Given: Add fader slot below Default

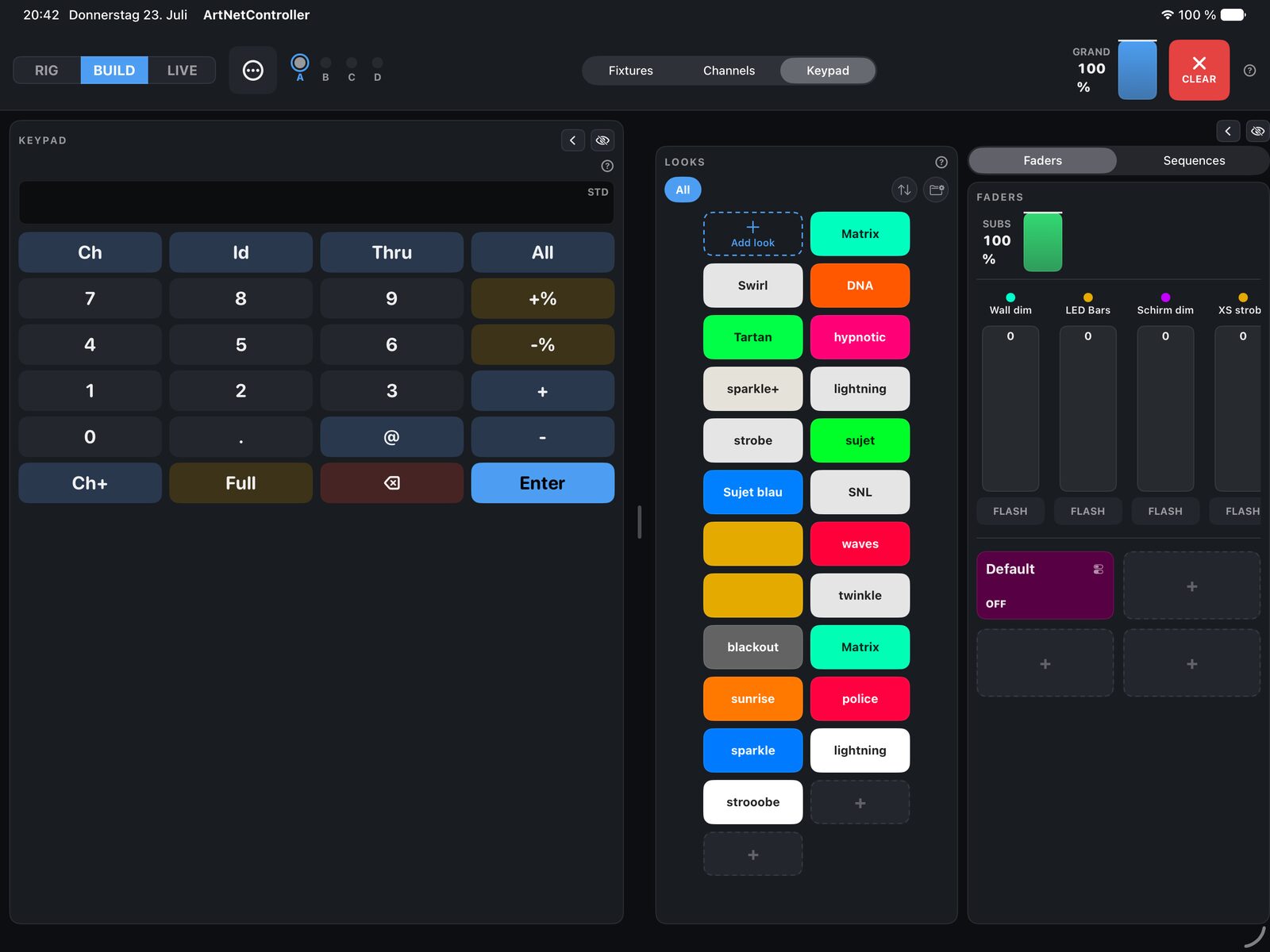Looking at the screenshot, I should 1045,663.
